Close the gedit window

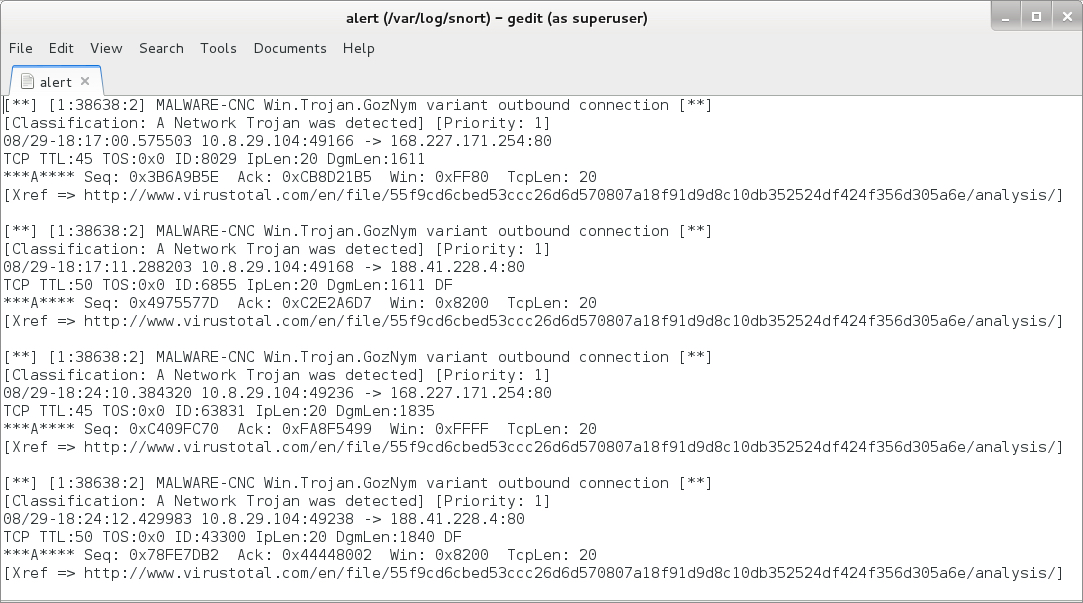1062,16
